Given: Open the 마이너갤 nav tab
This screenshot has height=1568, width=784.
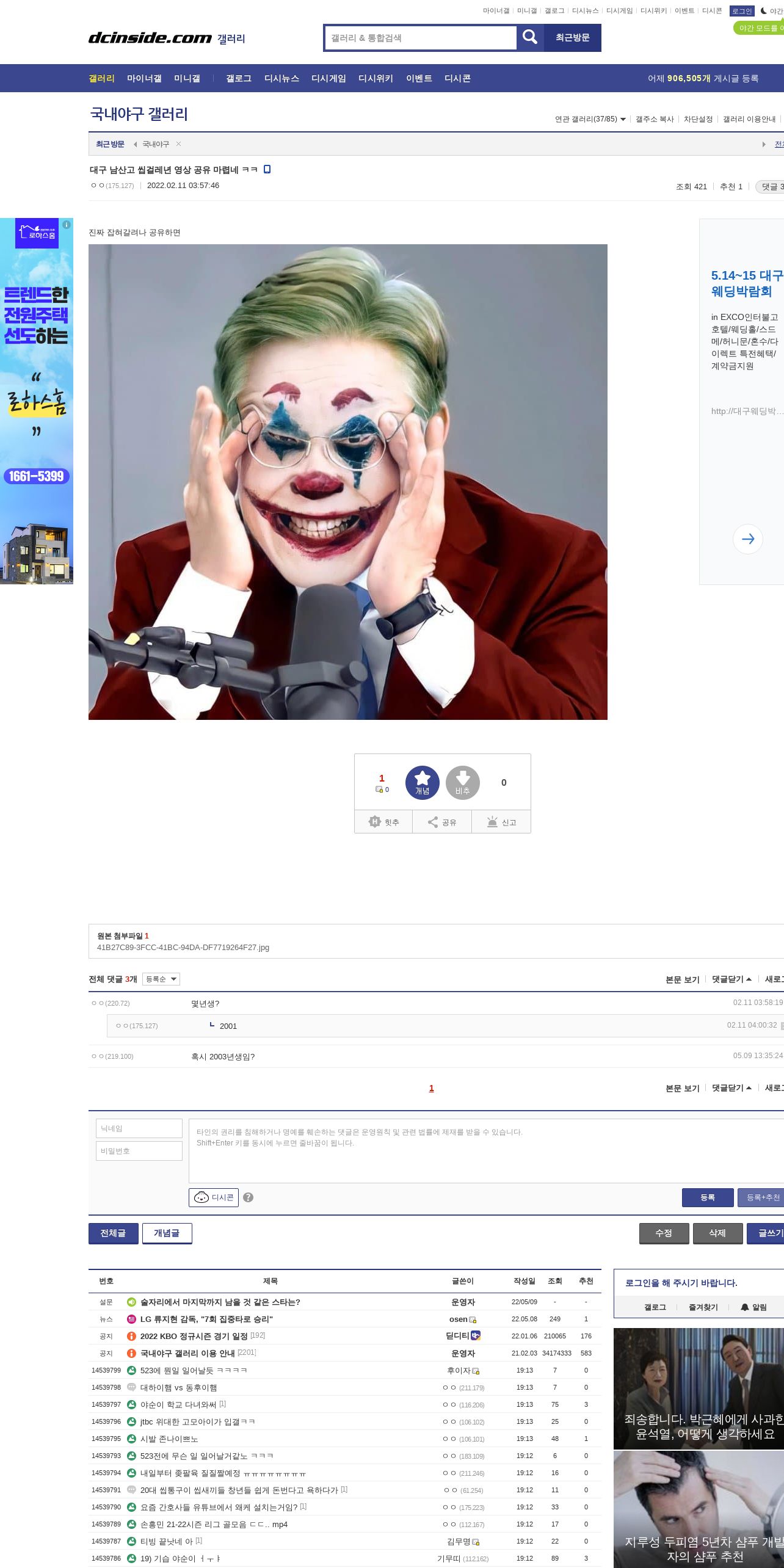Looking at the screenshot, I should (x=144, y=78).
